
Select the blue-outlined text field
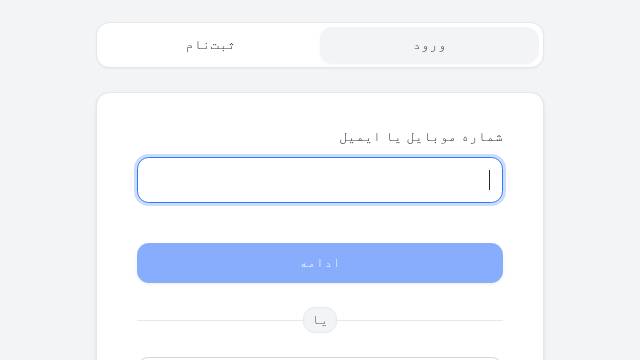click(x=320, y=180)
